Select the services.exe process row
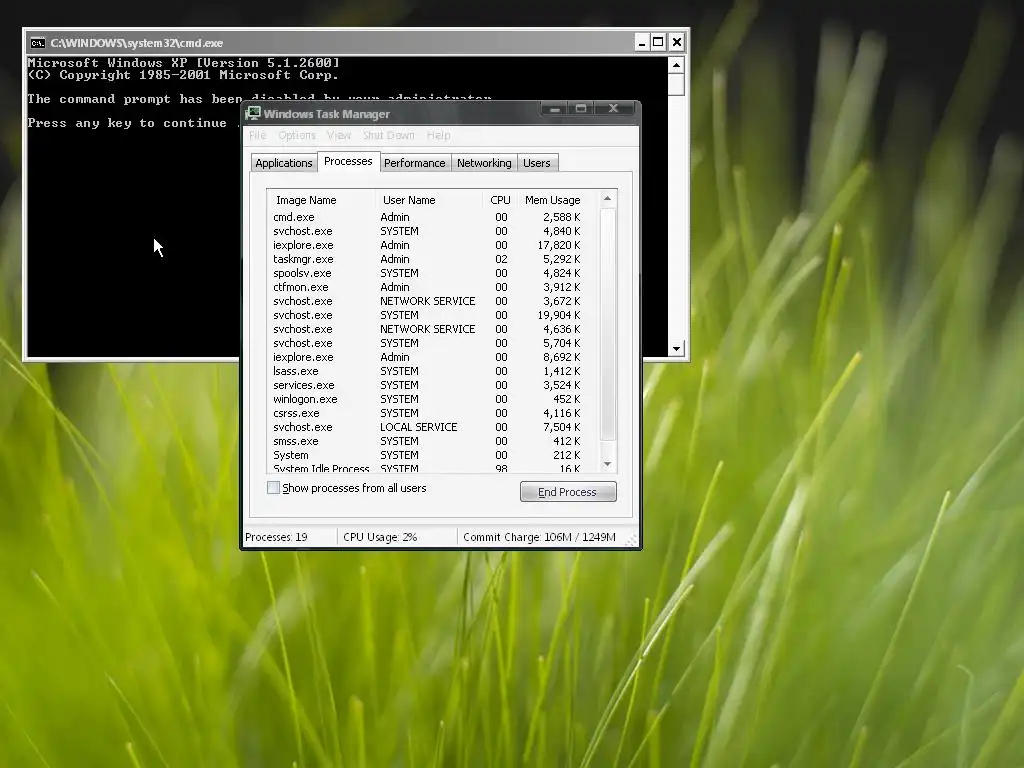Image resolution: width=1024 pixels, height=768 pixels. pyautogui.click(x=432, y=385)
